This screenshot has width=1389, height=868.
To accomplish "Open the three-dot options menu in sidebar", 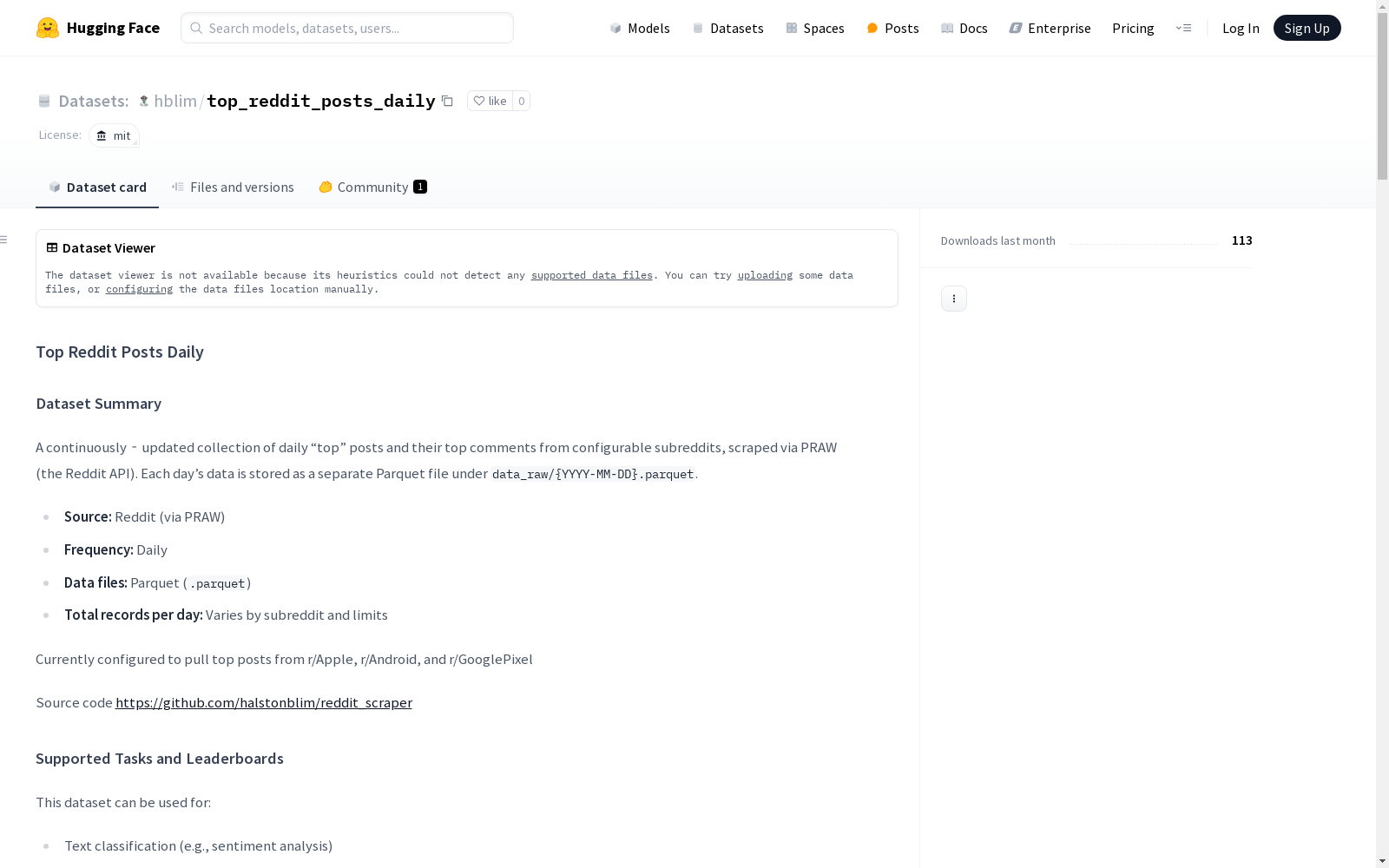I will (x=954, y=299).
